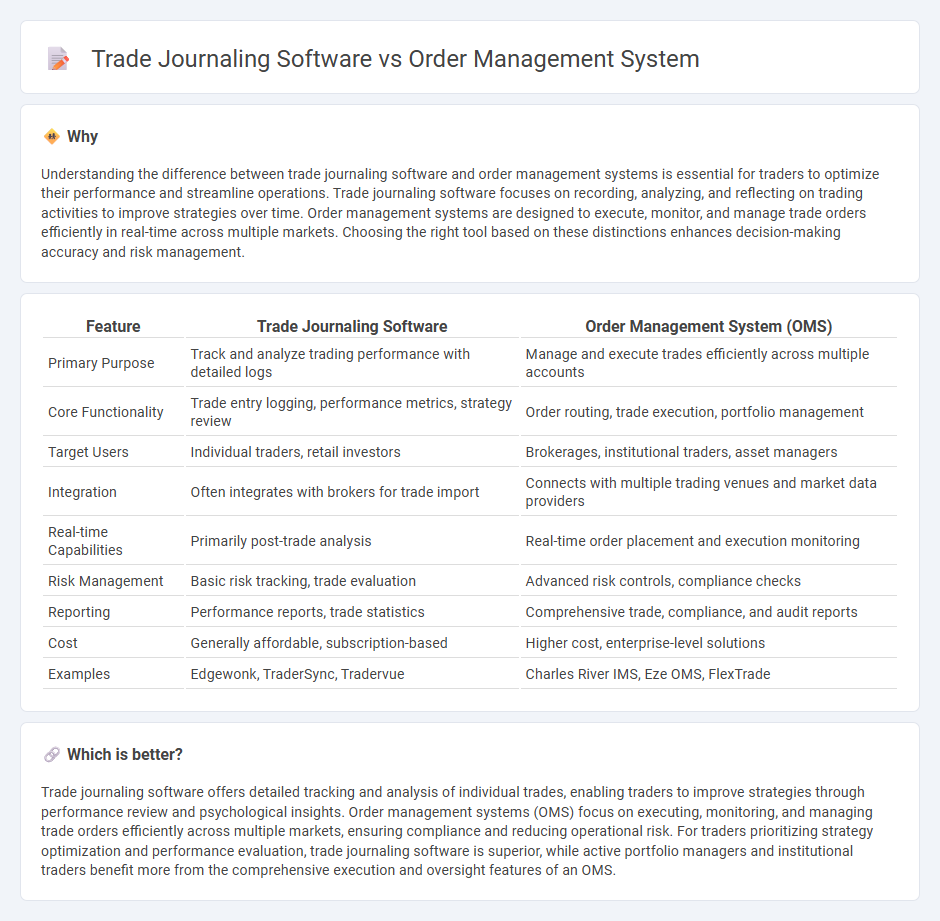The image size is (940, 921).
Task: Click the Target Users row label
Action: (x=88, y=452)
